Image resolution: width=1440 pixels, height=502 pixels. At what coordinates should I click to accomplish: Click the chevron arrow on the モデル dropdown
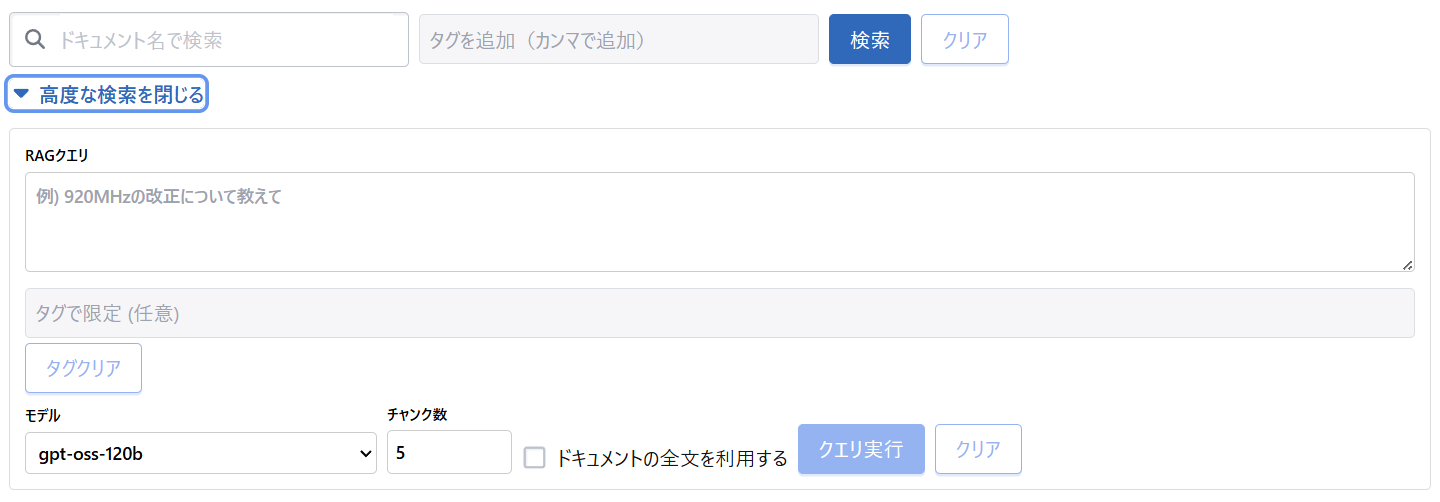(x=363, y=453)
